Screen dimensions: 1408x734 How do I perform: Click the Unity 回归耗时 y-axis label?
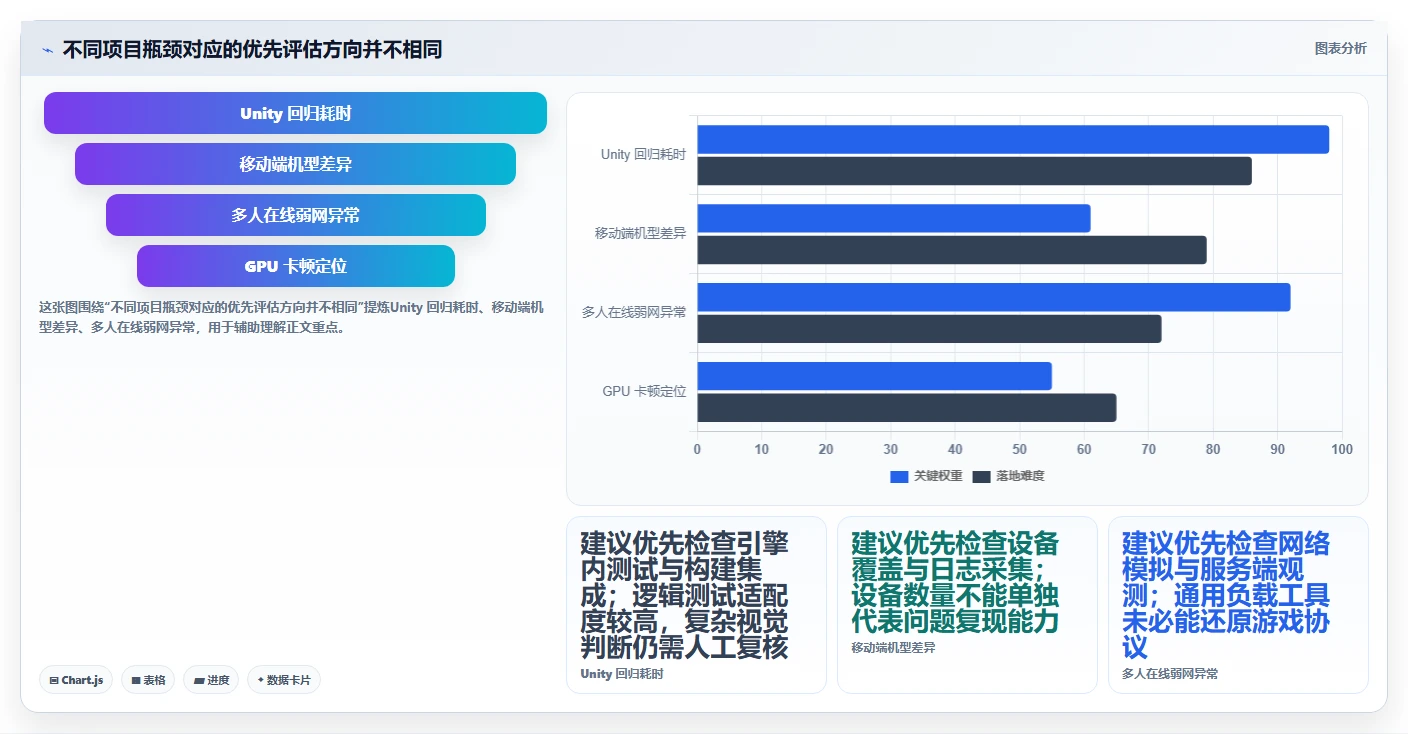coord(643,155)
